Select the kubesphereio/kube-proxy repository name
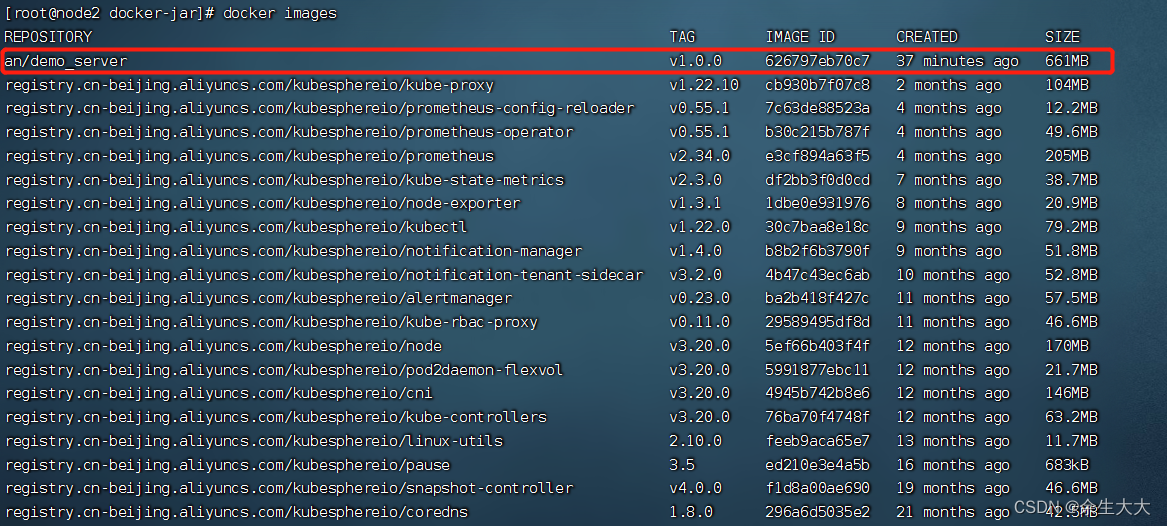This screenshot has width=1167, height=526. click(x=249, y=85)
